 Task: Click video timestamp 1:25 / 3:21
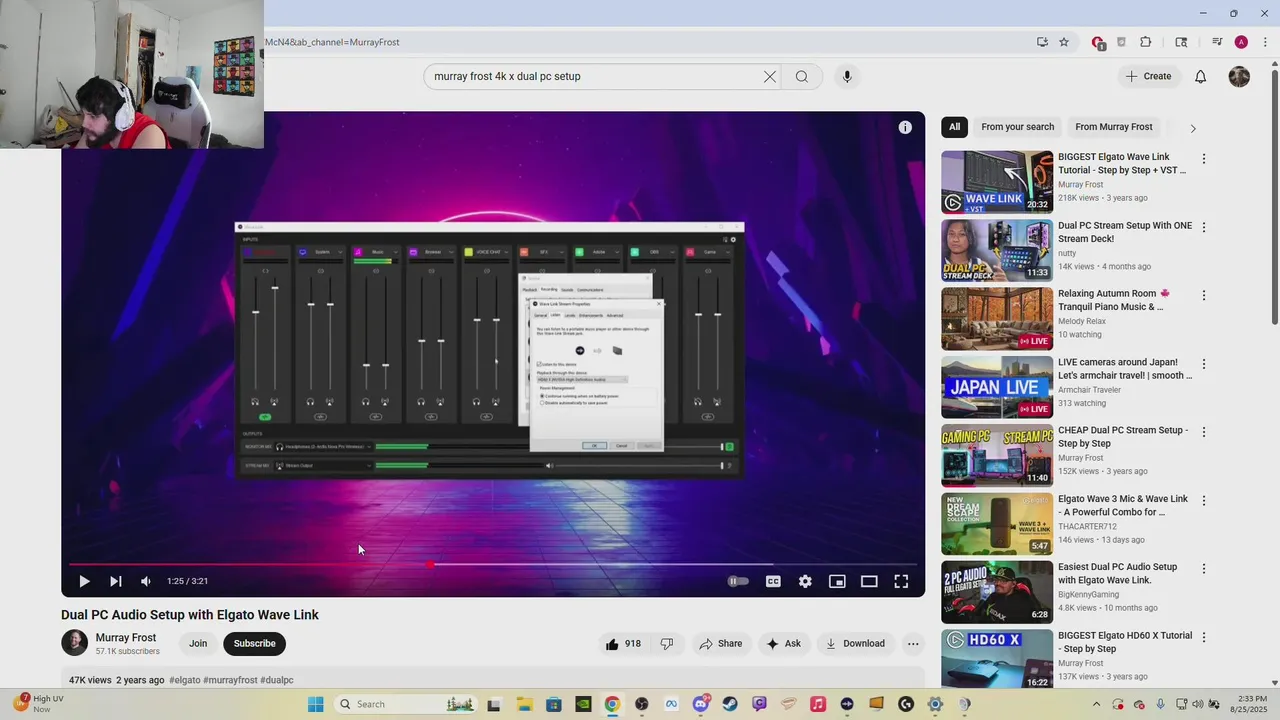point(187,581)
